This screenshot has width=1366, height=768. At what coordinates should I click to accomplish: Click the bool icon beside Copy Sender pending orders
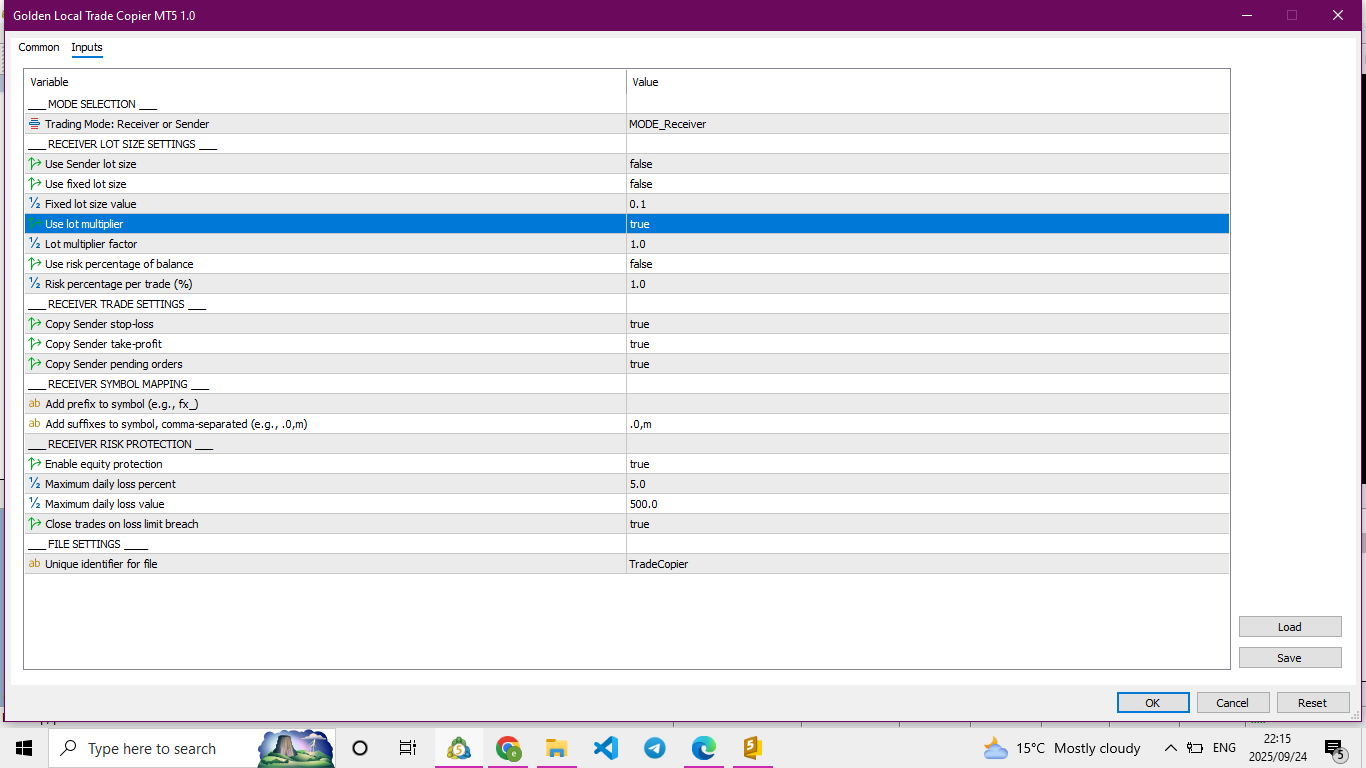tap(35, 364)
